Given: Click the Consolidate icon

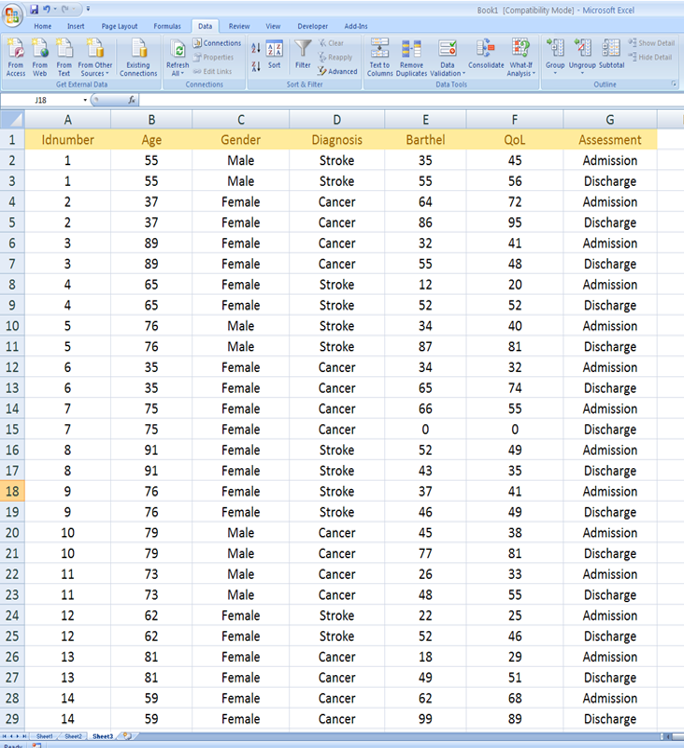Looking at the screenshot, I should click(x=486, y=54).
